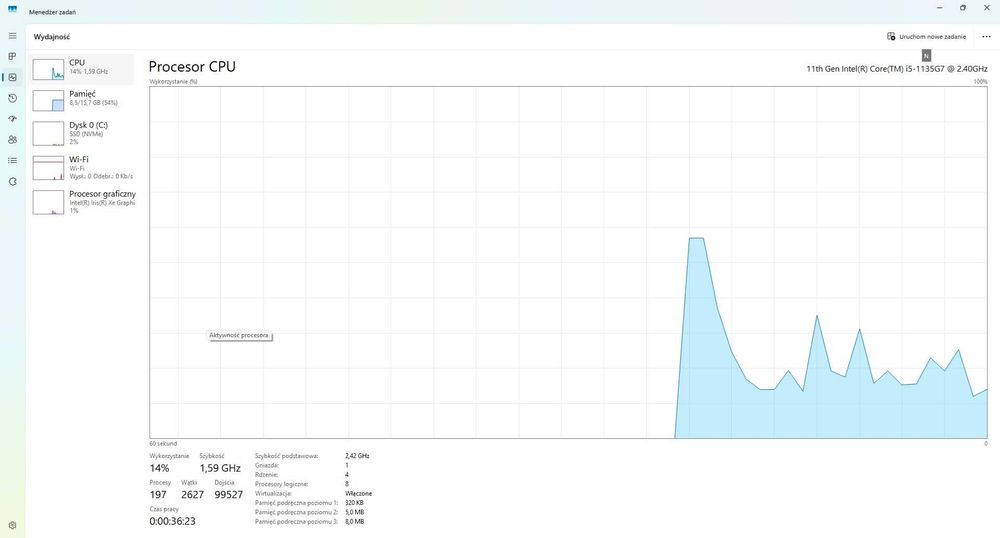This screenshot has width=1000, height=538.
Task: Select the Procesor graficzny GPU item
Action: [82, 202]
